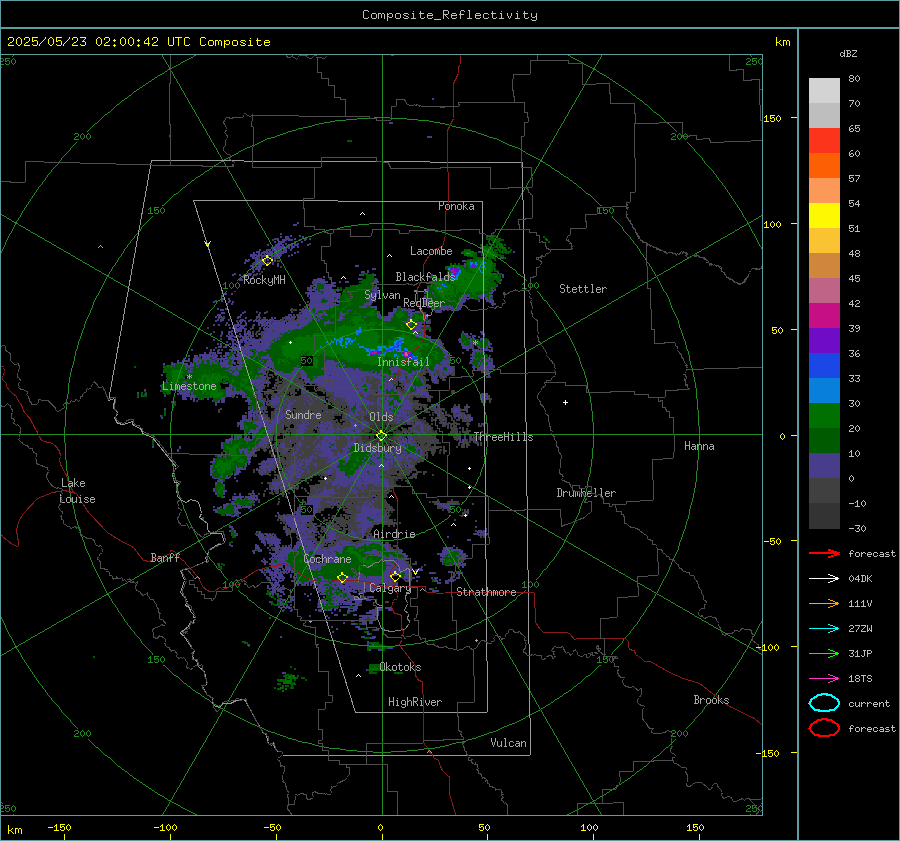The width and height of the screenshot is (900, 841).
Task: Click the Drumheller city label
Action: point(586,493)
